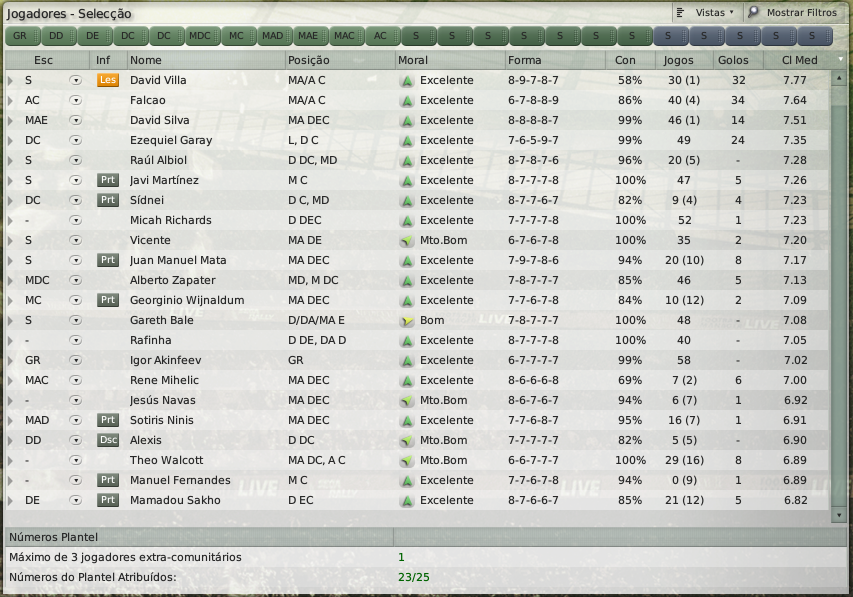Click the Prt icon beside Manuel Fernandes
853x597 pixels.
(108, 480)
